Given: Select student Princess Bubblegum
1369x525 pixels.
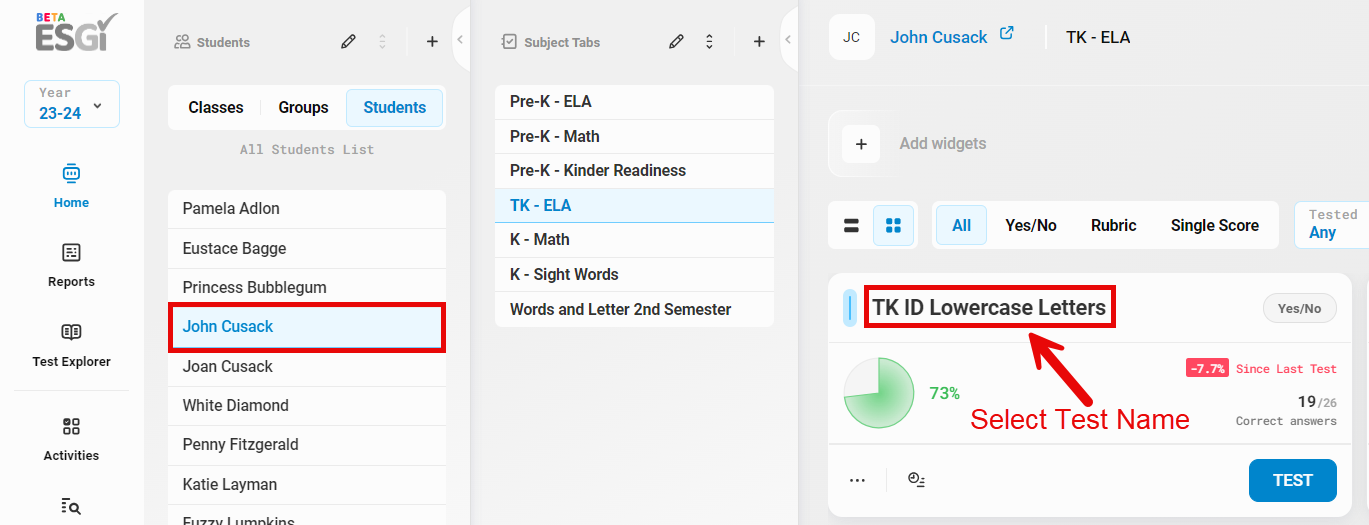Looking at the screenshot, I should (307, 287).
